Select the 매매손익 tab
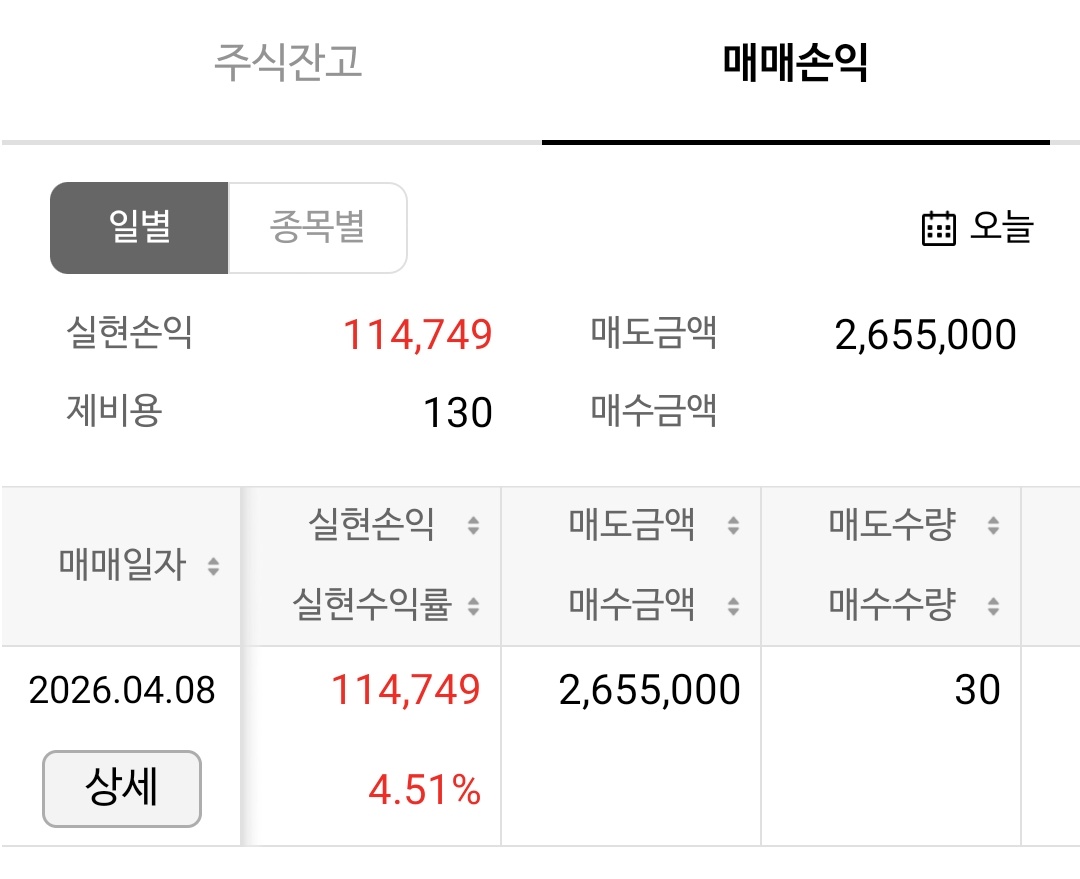 tap(795, 62)
